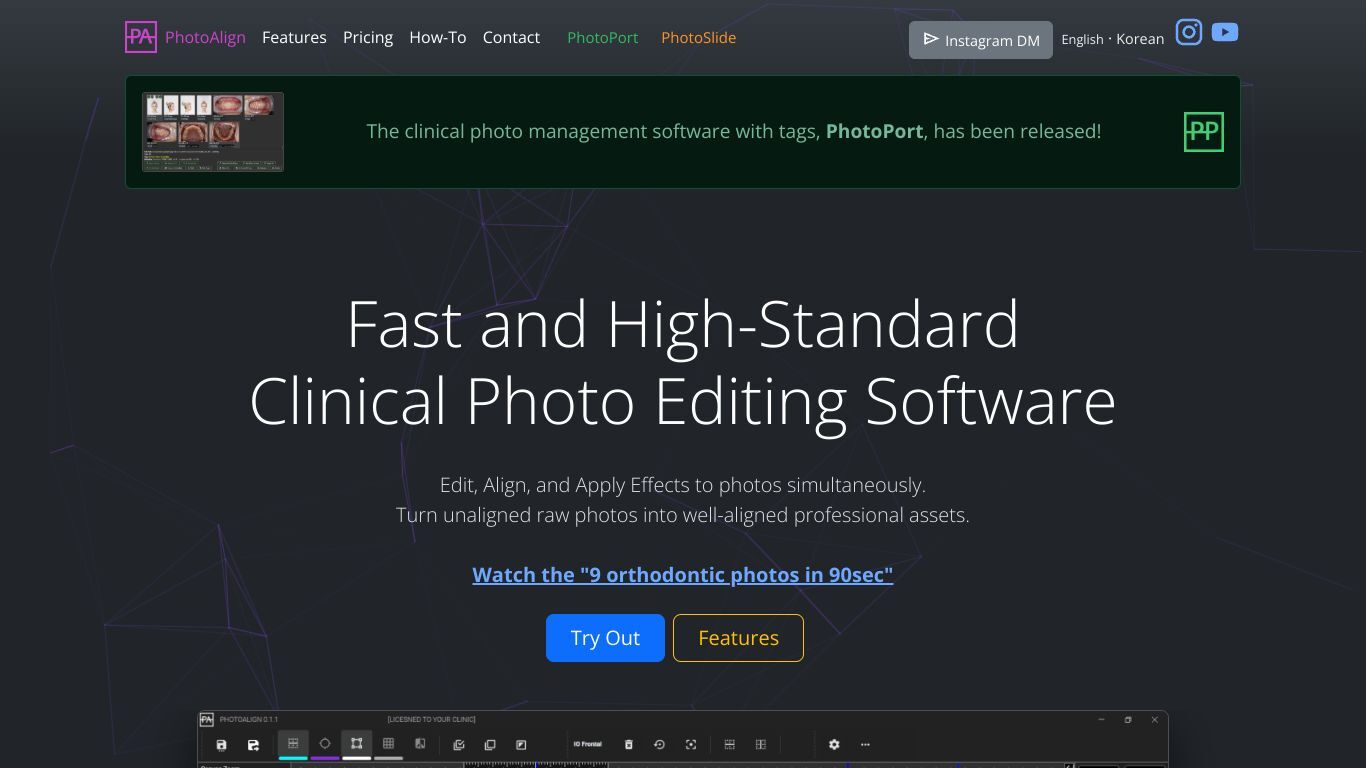The image size is (1366, 768).
Task: Switch the site language to Korean
Action: [1140, 40]
